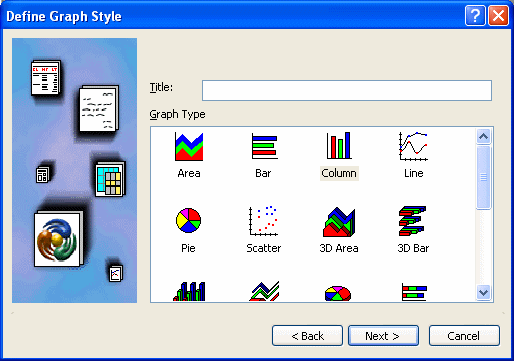Proceed with the Next > button
Screen dimensions: 514x361
click(383, 336)
